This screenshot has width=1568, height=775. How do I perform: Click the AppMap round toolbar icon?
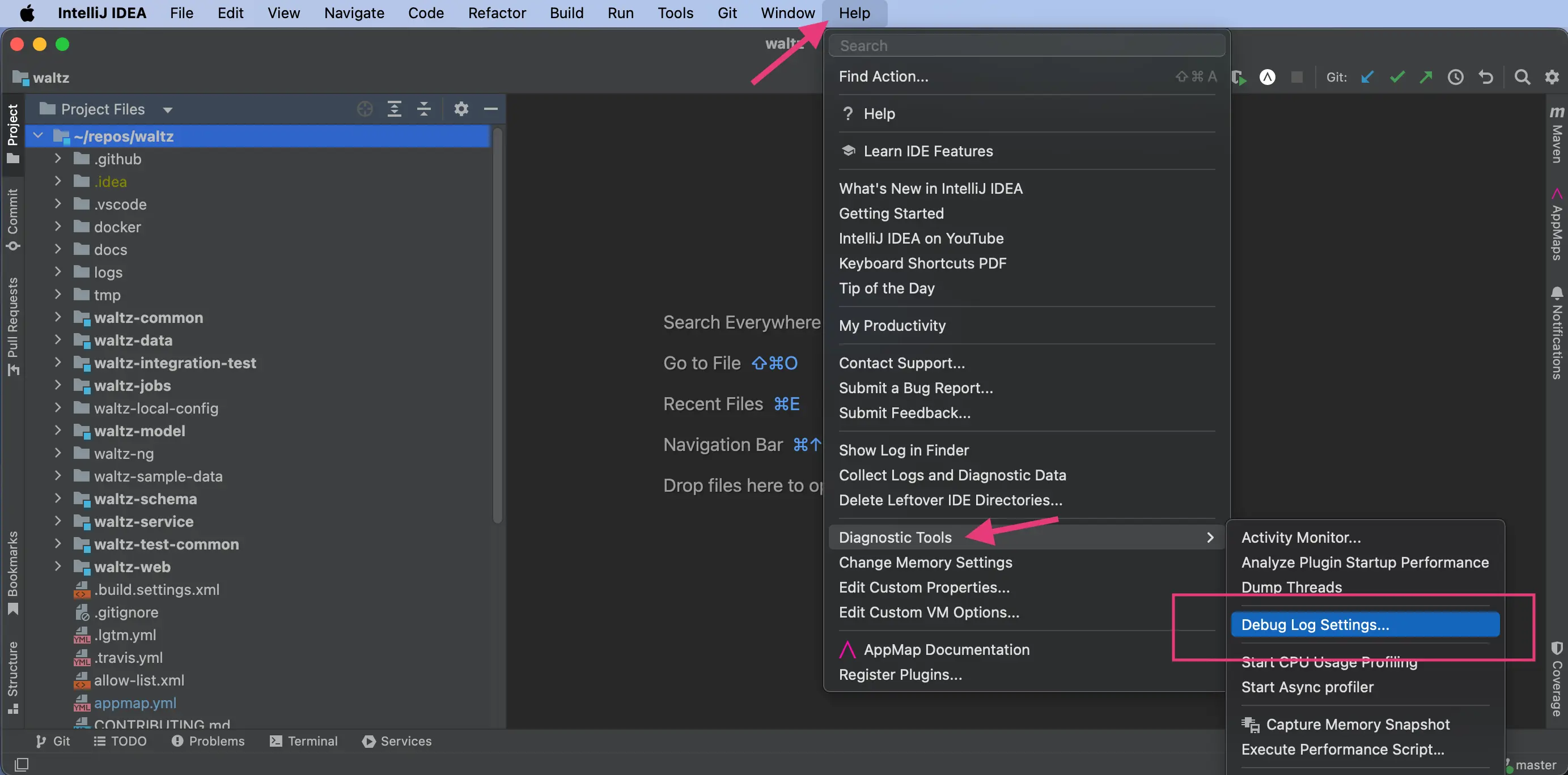[1268, 77]
